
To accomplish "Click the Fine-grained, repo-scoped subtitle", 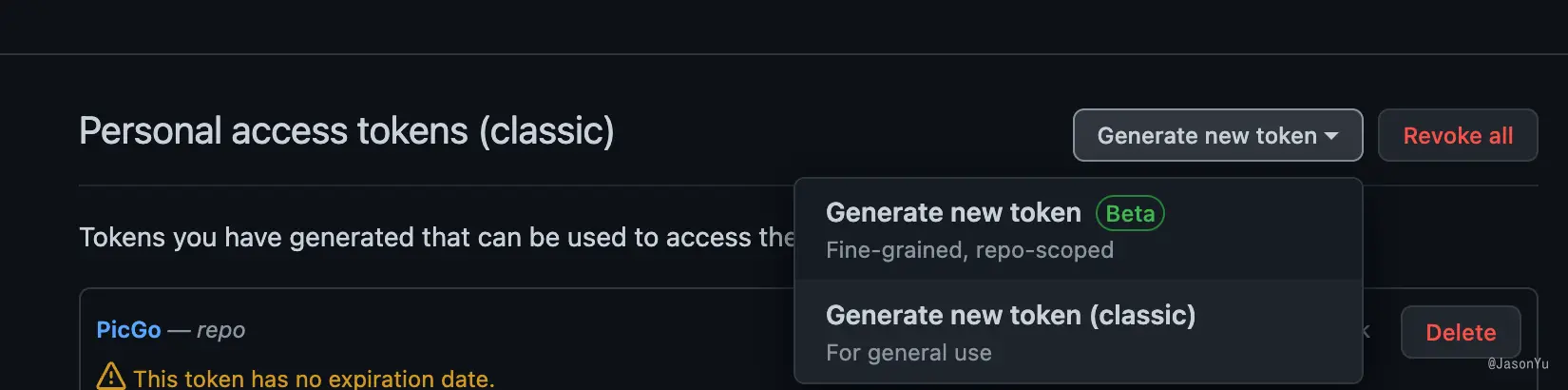I will (969, 250).
